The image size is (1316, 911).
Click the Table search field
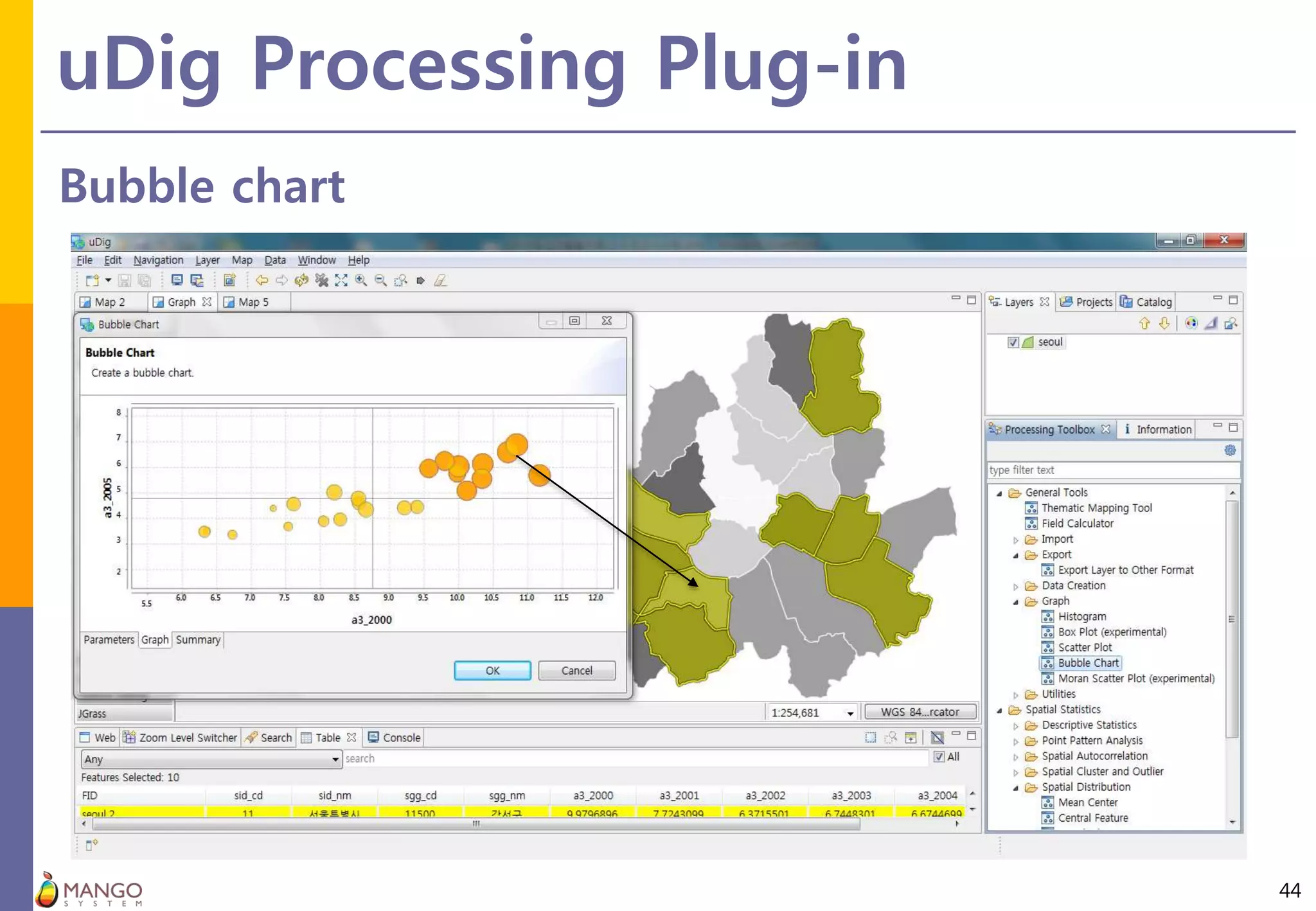[x=635, y=759]
